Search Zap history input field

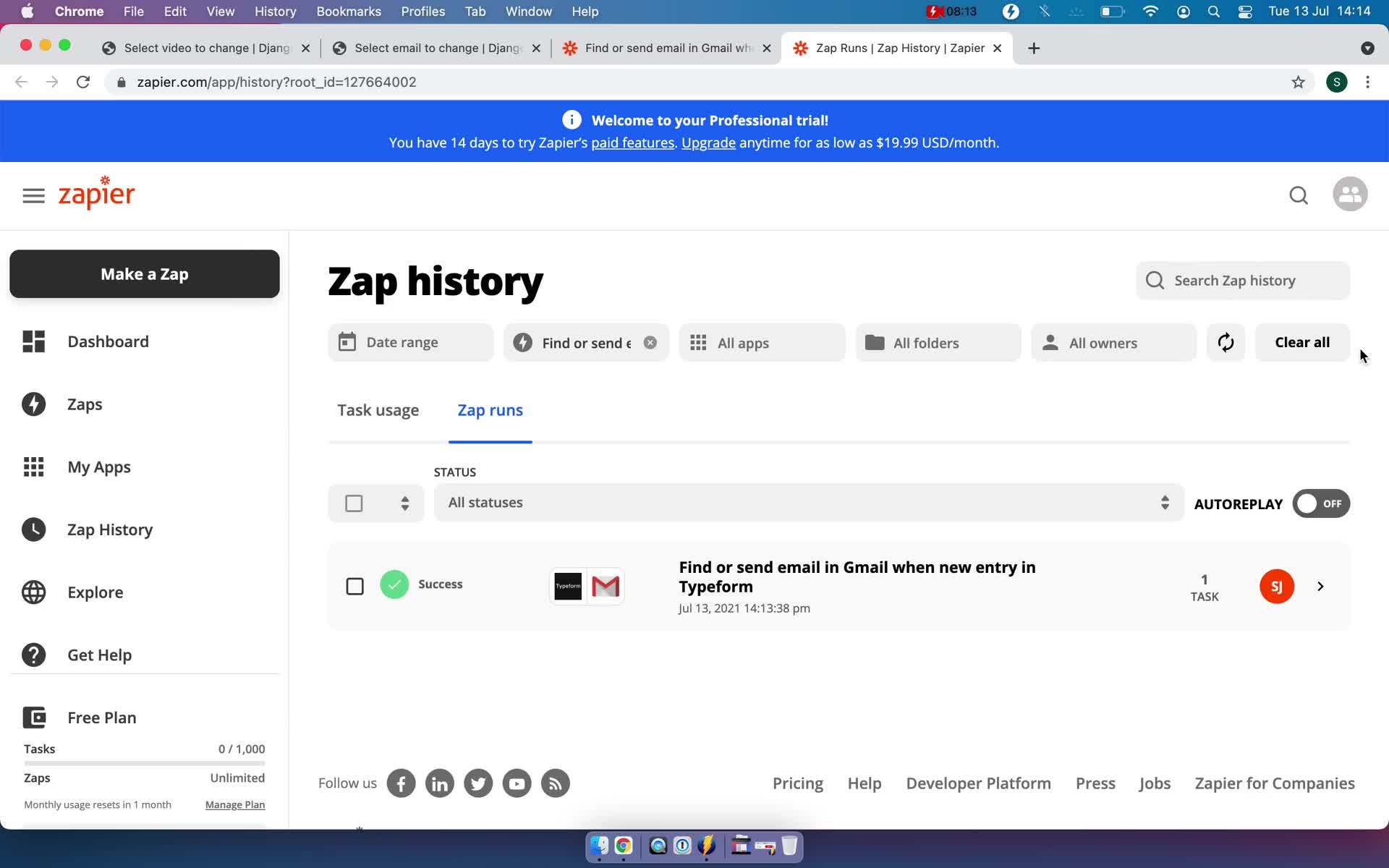[1244, 280]
